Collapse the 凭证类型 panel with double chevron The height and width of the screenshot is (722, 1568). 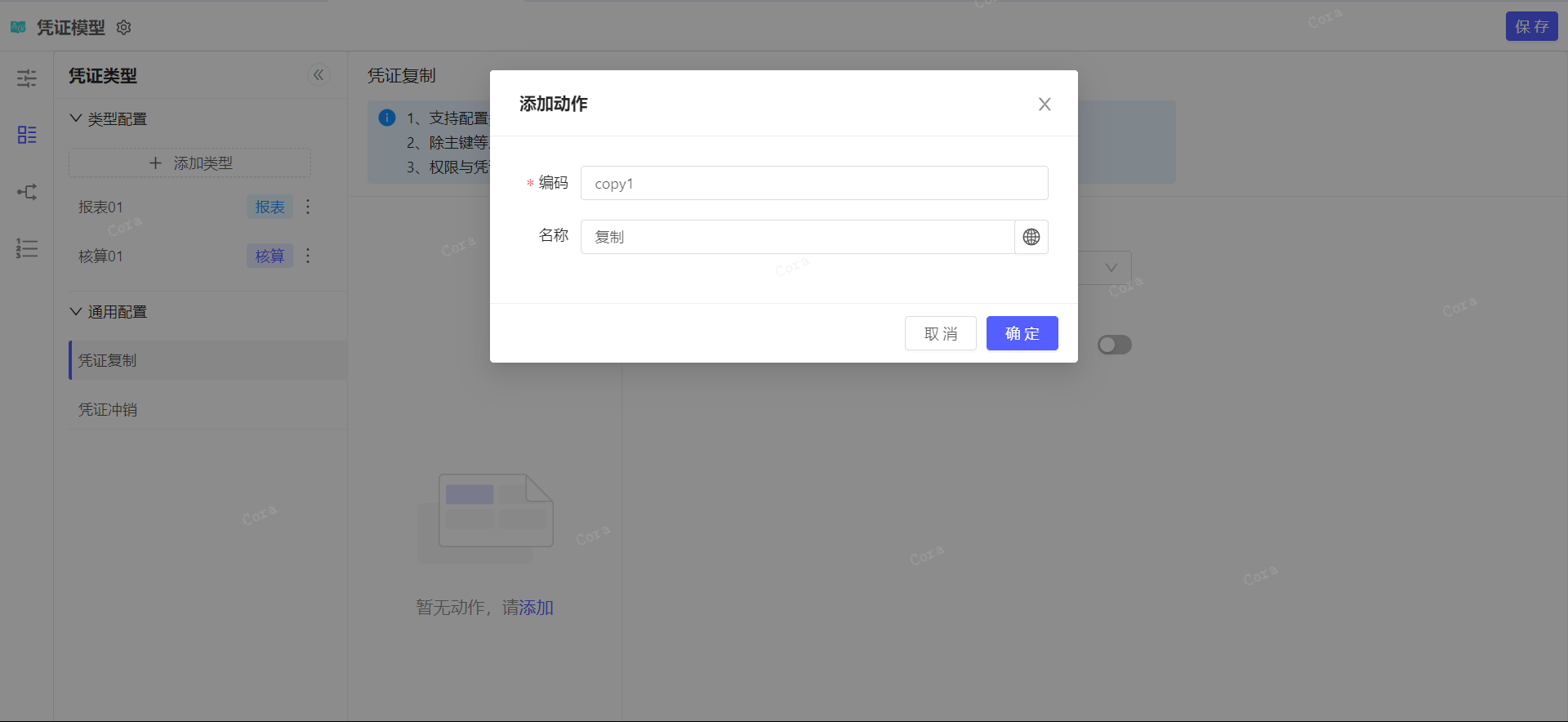click(318, 75)
